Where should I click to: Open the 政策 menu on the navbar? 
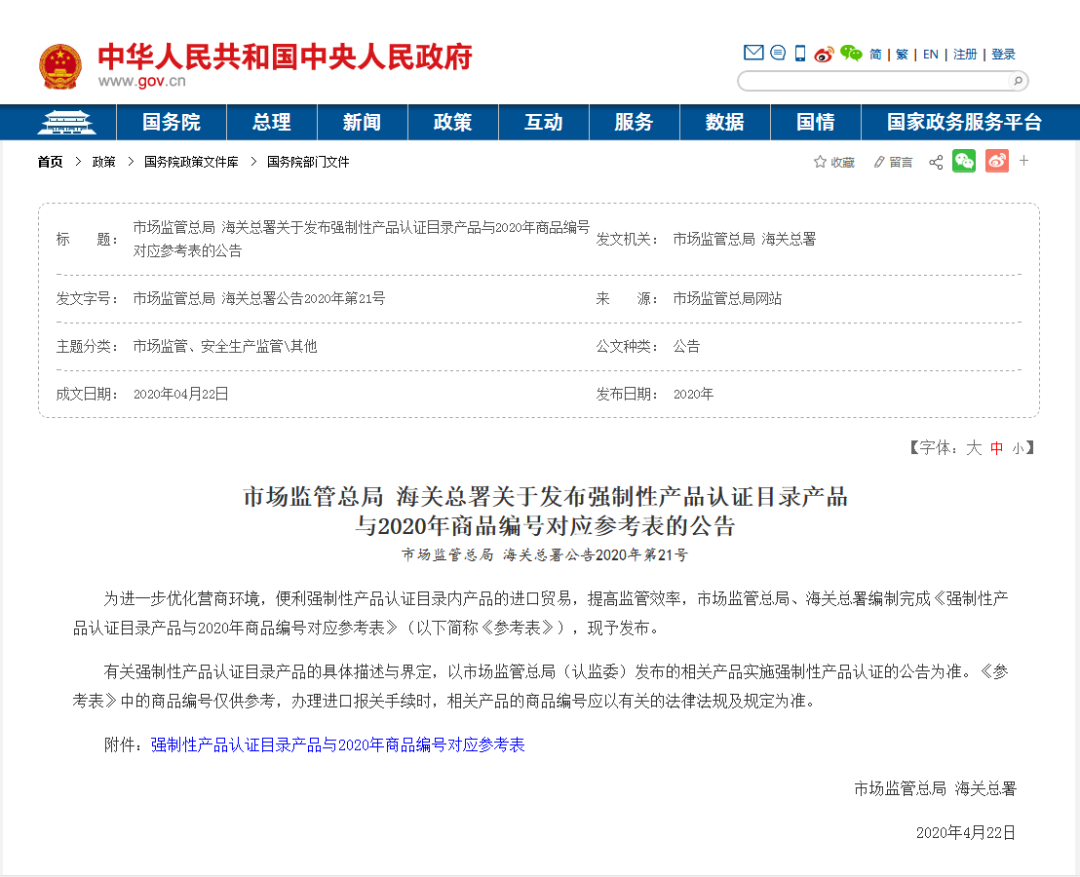(452, 122)
